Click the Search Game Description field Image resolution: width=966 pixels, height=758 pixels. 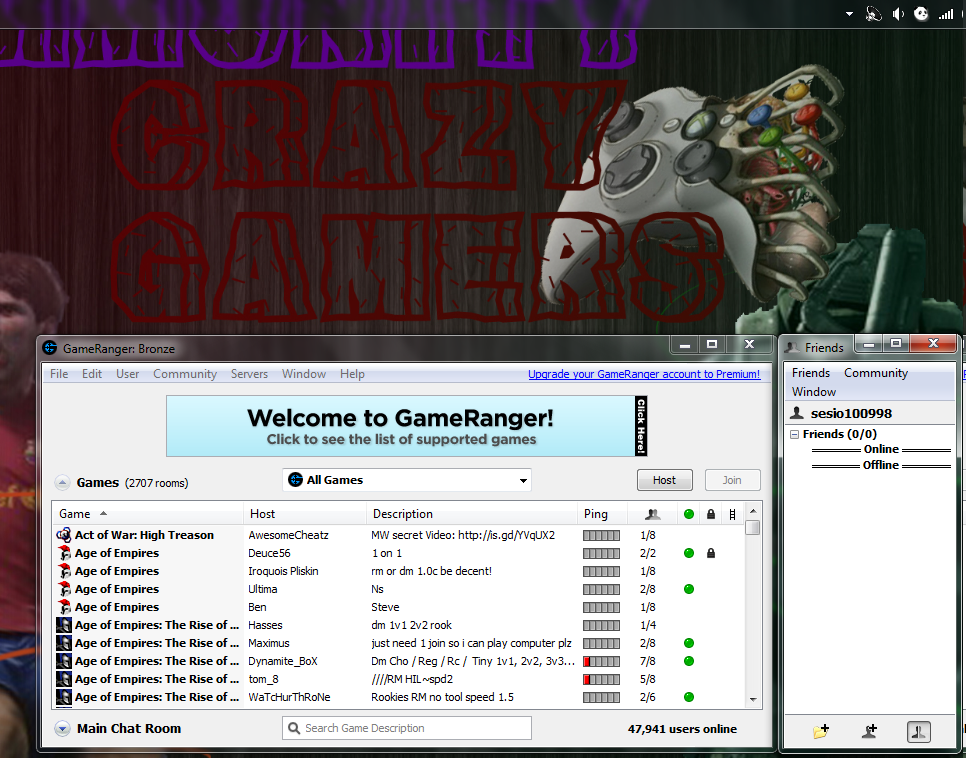click(407, 728)
